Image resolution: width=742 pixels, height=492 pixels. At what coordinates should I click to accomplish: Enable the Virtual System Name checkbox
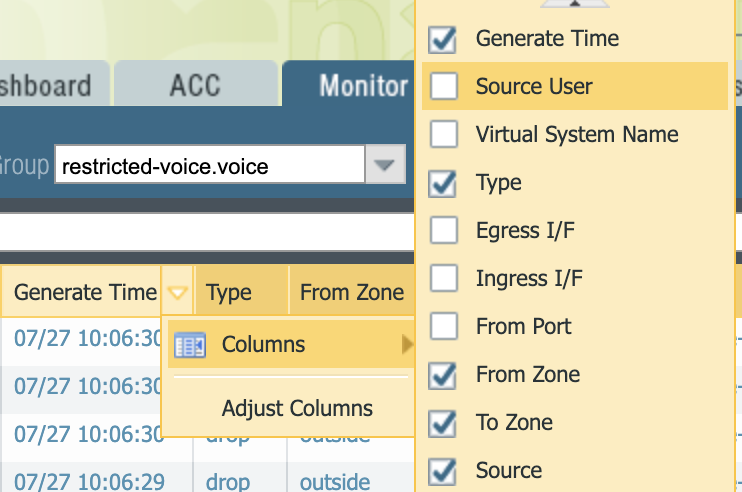(444, 134)
